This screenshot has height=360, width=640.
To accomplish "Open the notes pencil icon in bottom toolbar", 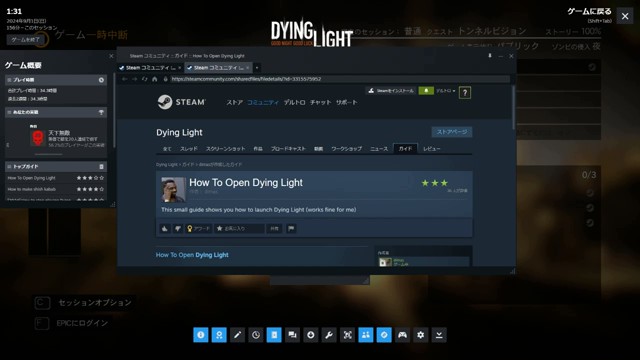I will tap(237, 335).
